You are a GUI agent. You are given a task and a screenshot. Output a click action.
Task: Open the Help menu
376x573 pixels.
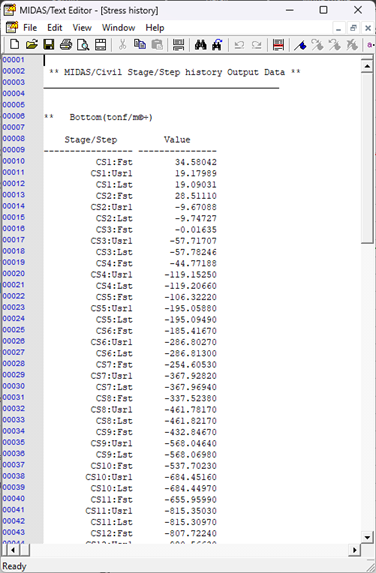[155, 28]
